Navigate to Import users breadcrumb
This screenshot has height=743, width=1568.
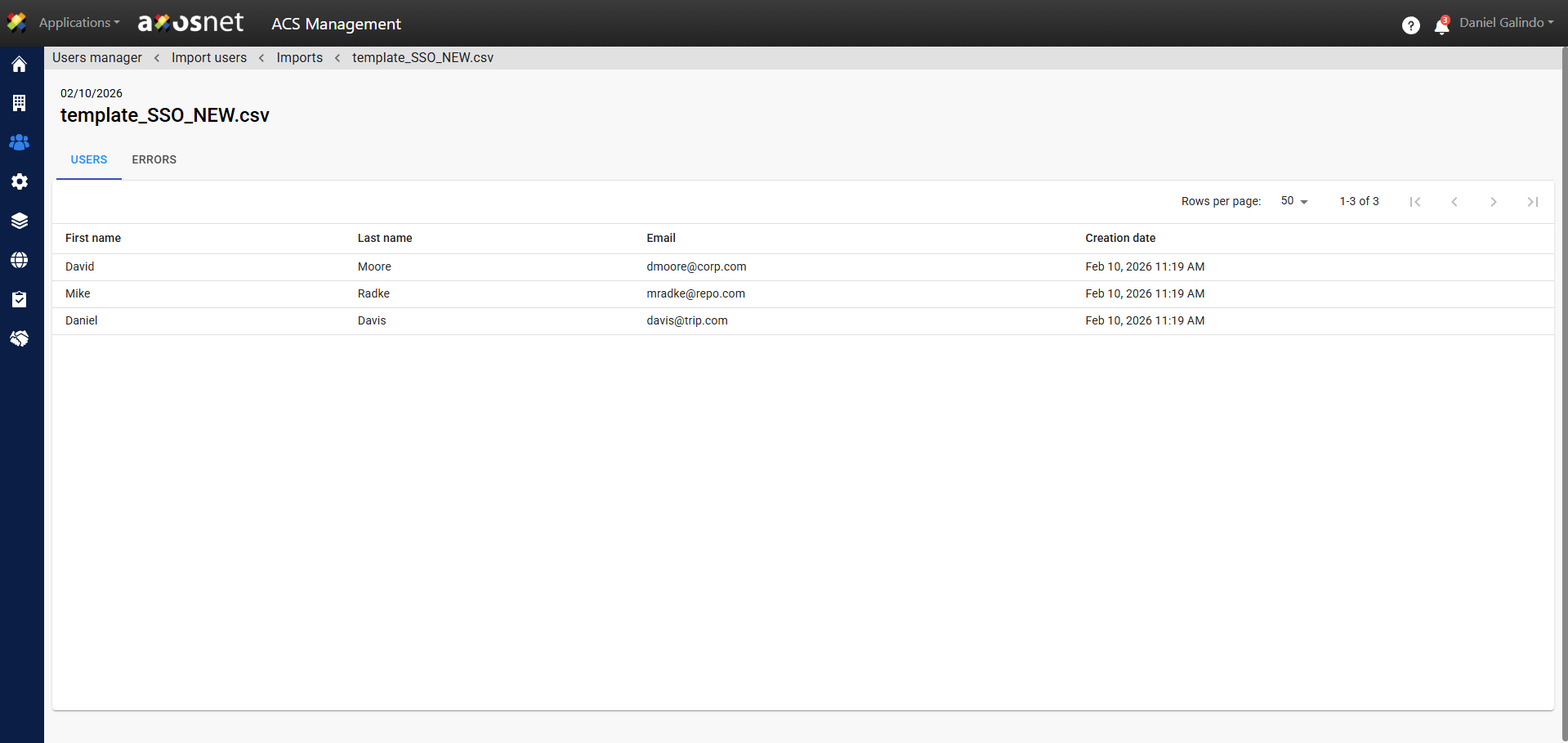click(209, 57)
